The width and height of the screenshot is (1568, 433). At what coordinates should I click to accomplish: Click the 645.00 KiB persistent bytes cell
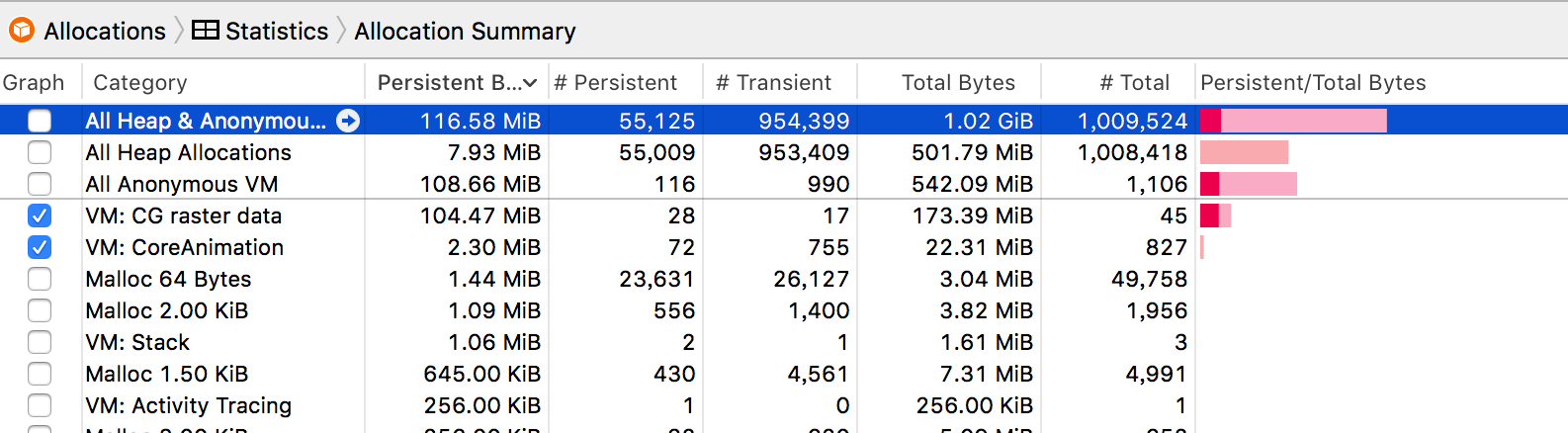482,374
